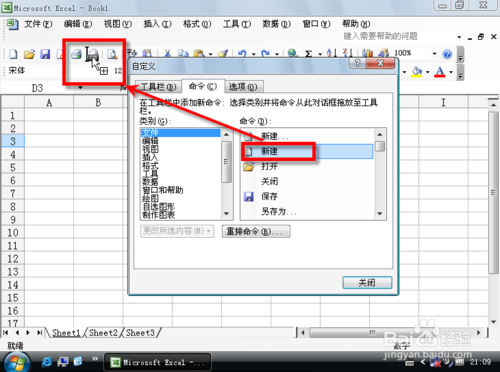This screenshot has height=372, width=500.
Task: Select the 命令(C) tab
Action: click(x=203, y=86)
